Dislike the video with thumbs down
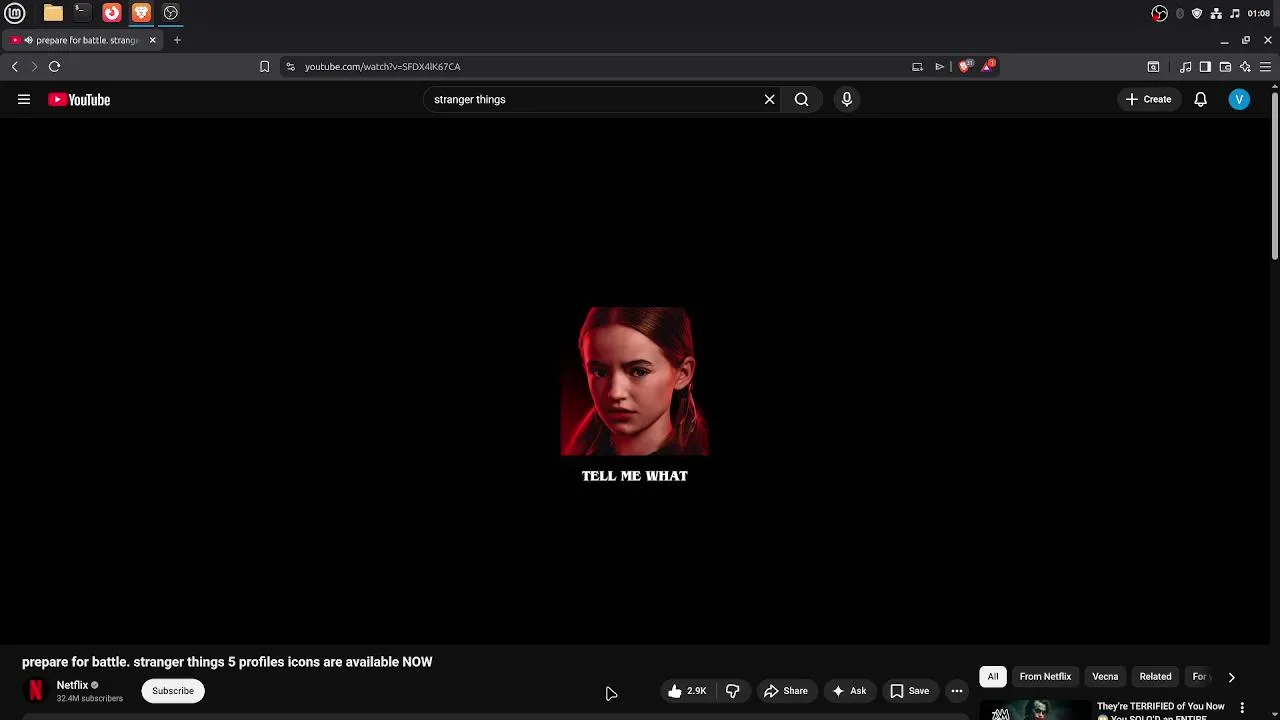 [733, 691]
